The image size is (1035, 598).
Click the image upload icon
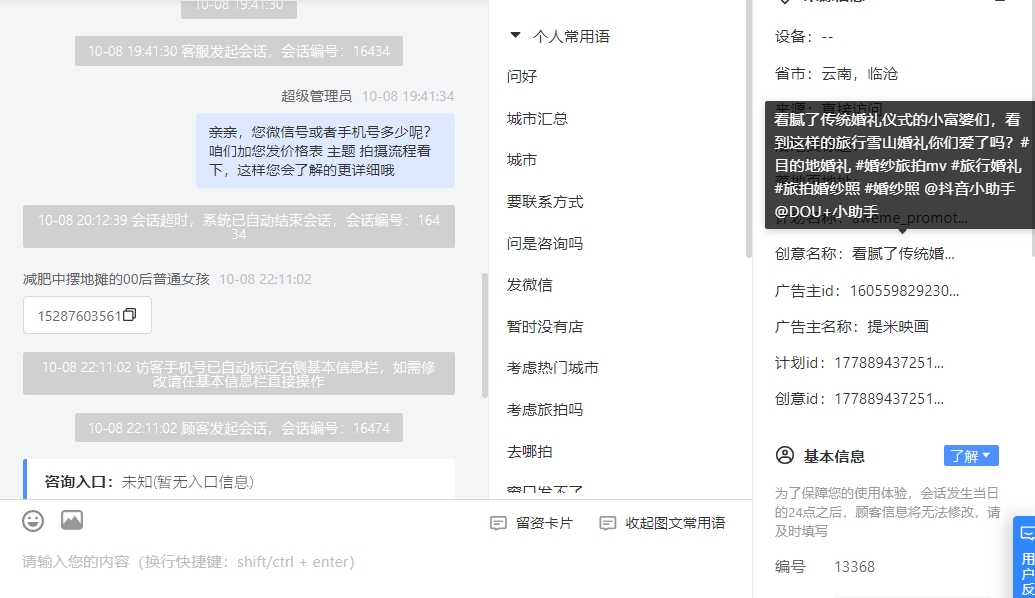point(72,520)
